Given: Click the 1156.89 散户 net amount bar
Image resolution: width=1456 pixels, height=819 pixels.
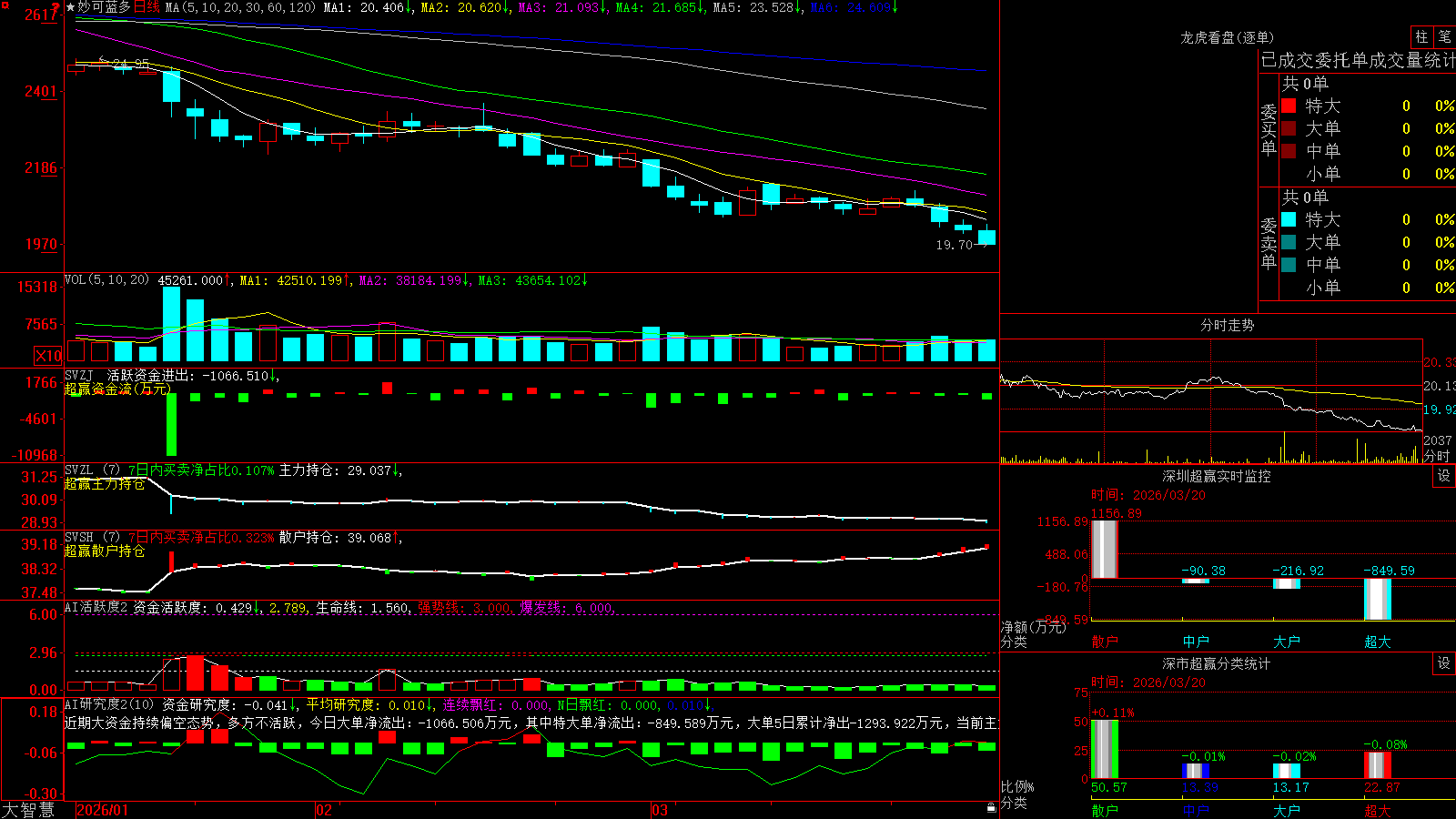Looking at the screenshot, I should tap(1104, 549).
